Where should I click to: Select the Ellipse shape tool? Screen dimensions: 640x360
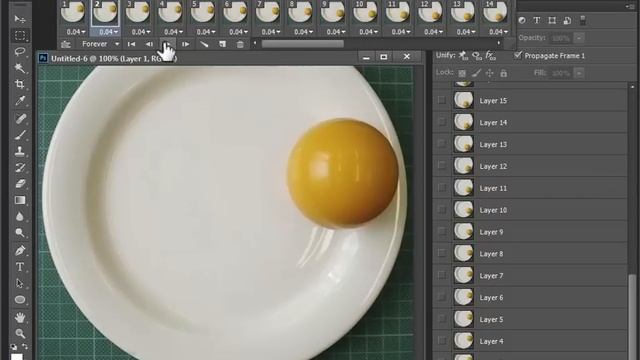point(20,300)
